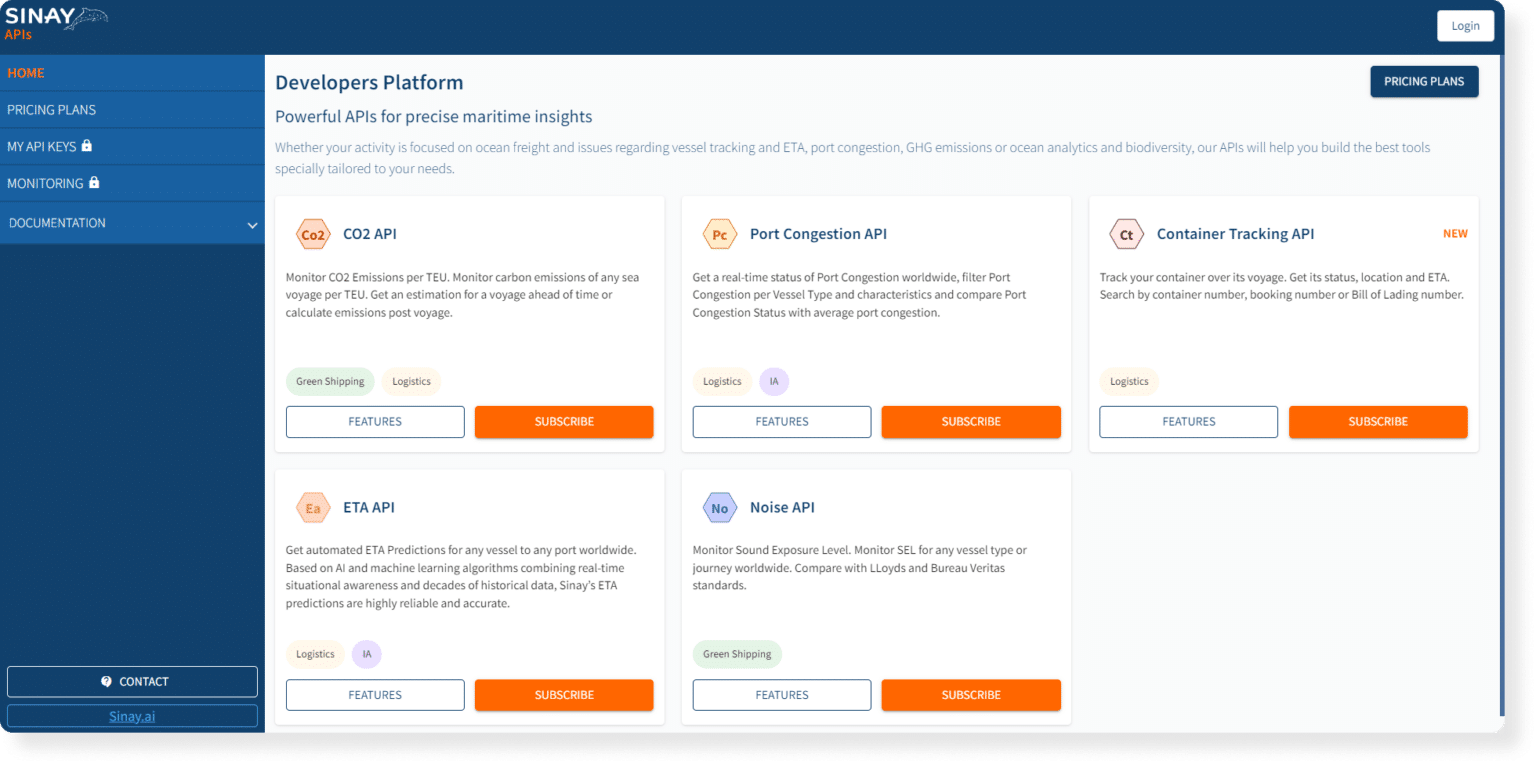
Task: Go to Pricing Plans in the sidebar
Action: 52,110
